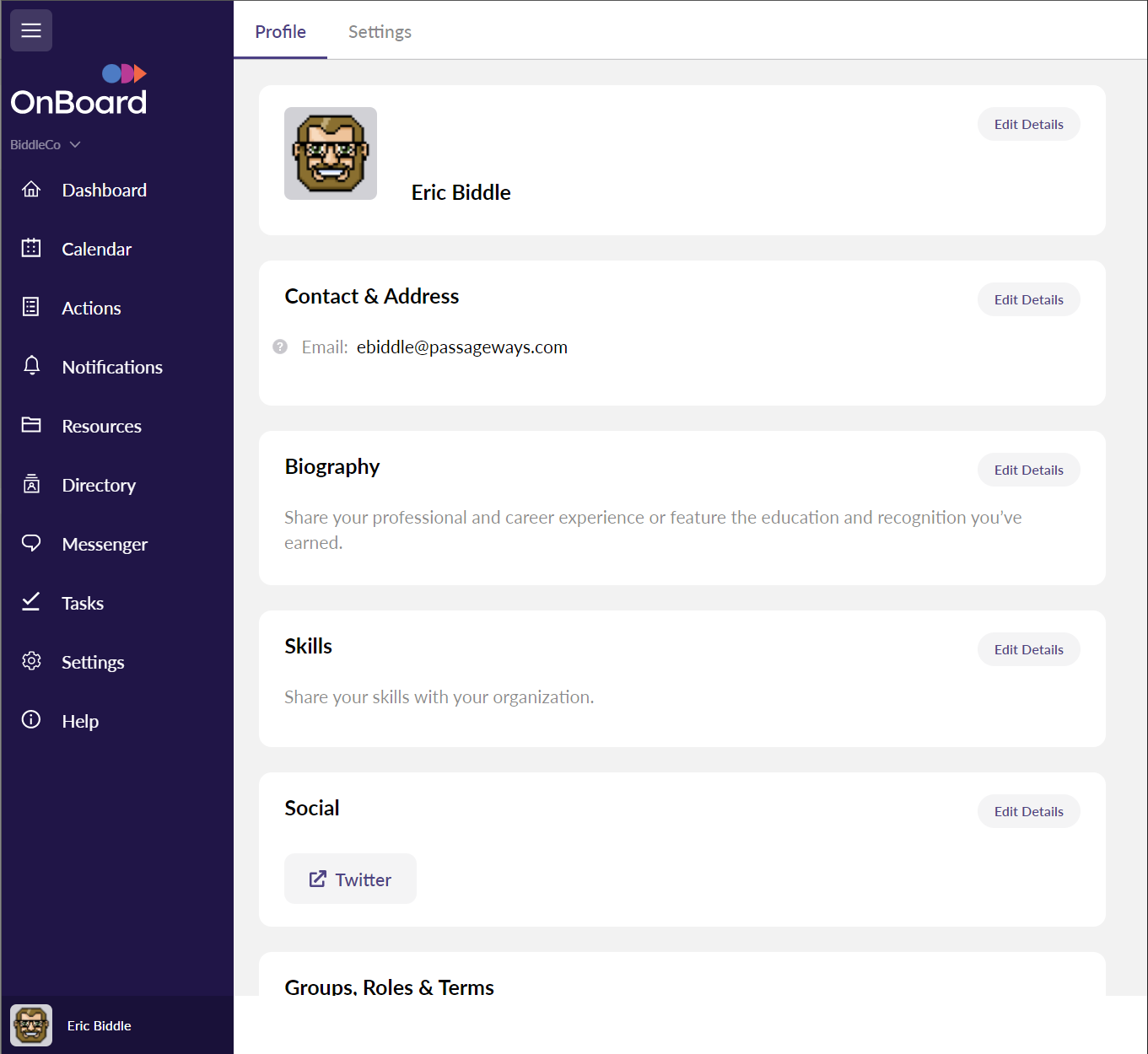Viewport: 1148px width, 1054px height.
Task: Select the Calendar icon in the sidebar
Action: (x=31, y=248)
